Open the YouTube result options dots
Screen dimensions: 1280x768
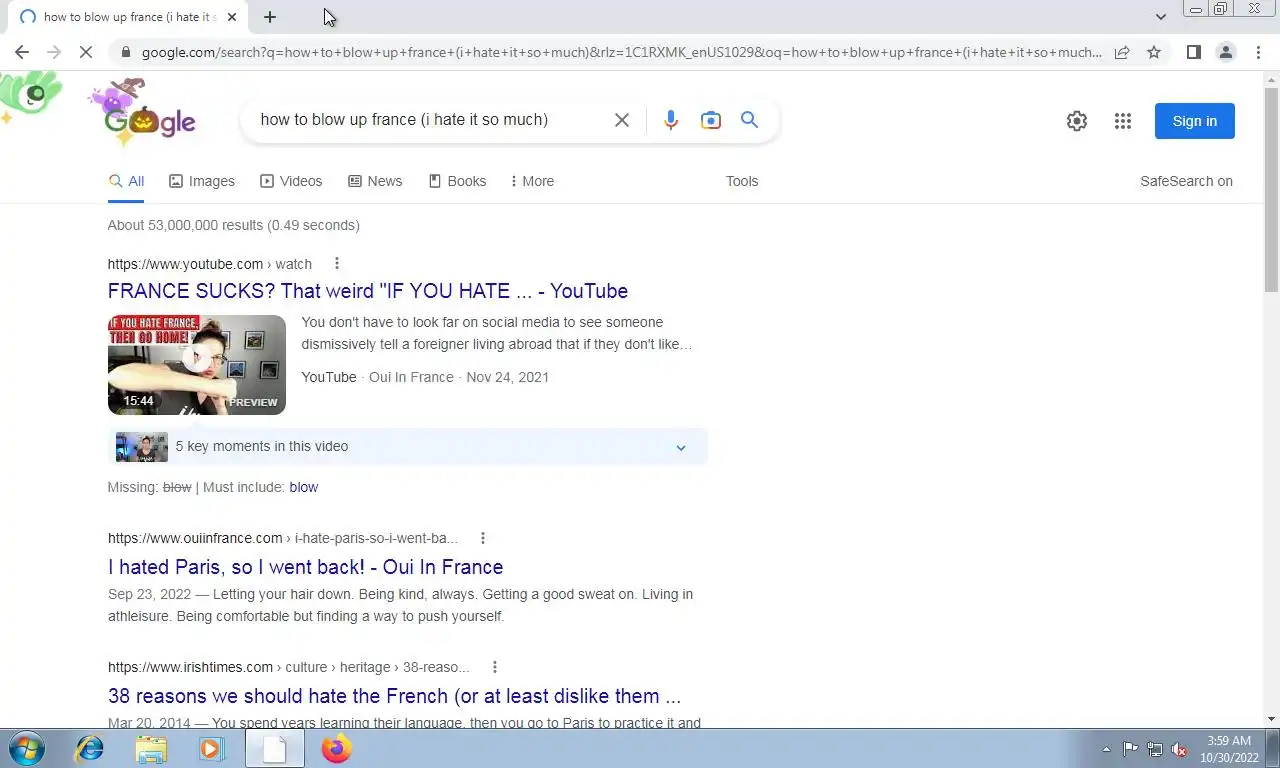pyautogui.click(x=337, y=263)
